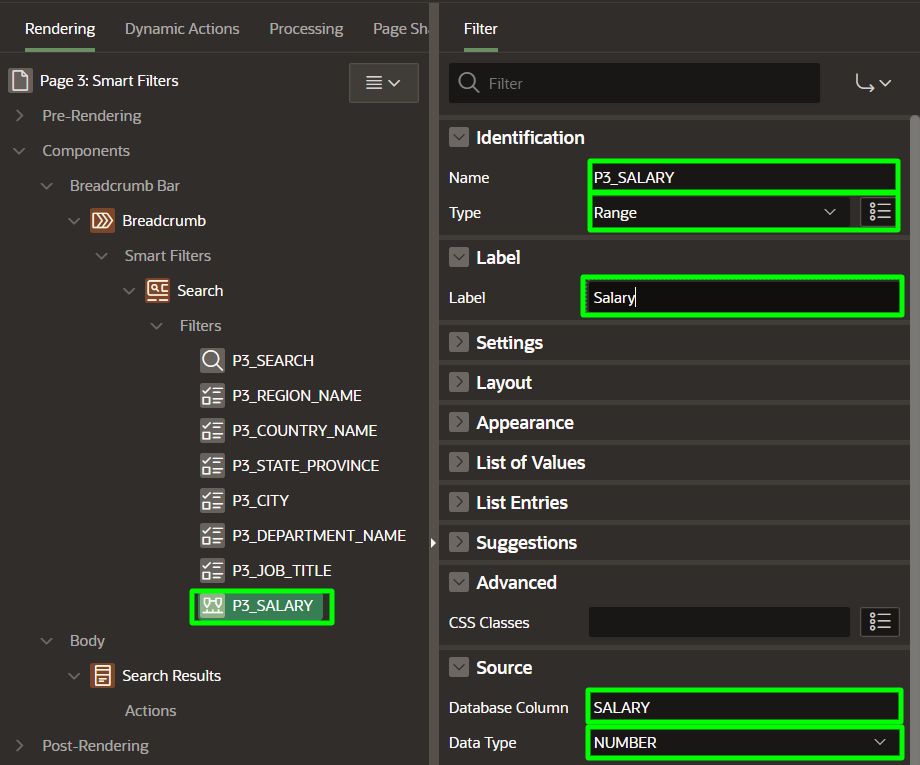Click the Search Results report icon
This screenshot has height=765, width=920.
(x=102, y=675)
